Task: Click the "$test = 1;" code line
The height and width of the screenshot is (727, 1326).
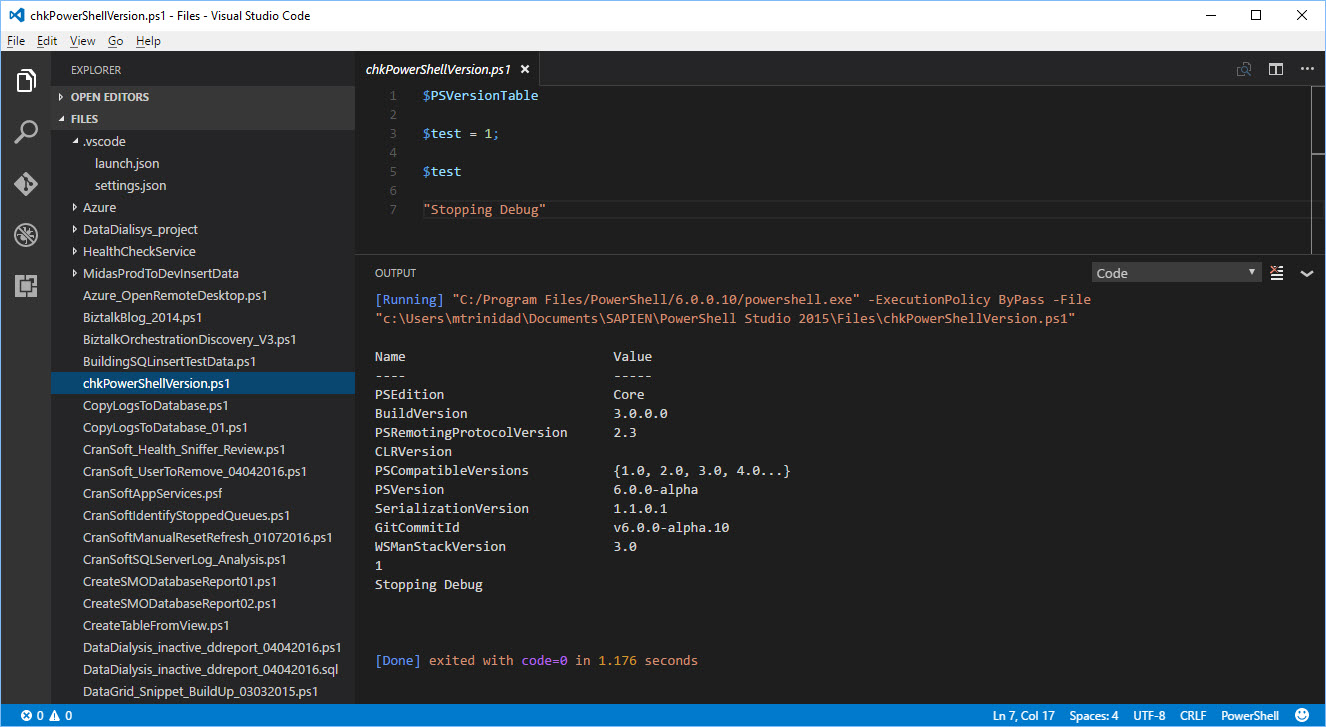Action: pos(461,134)
